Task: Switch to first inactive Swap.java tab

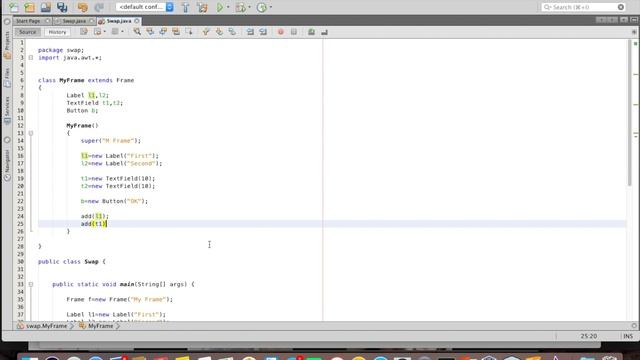Action: tap(74, 21)
